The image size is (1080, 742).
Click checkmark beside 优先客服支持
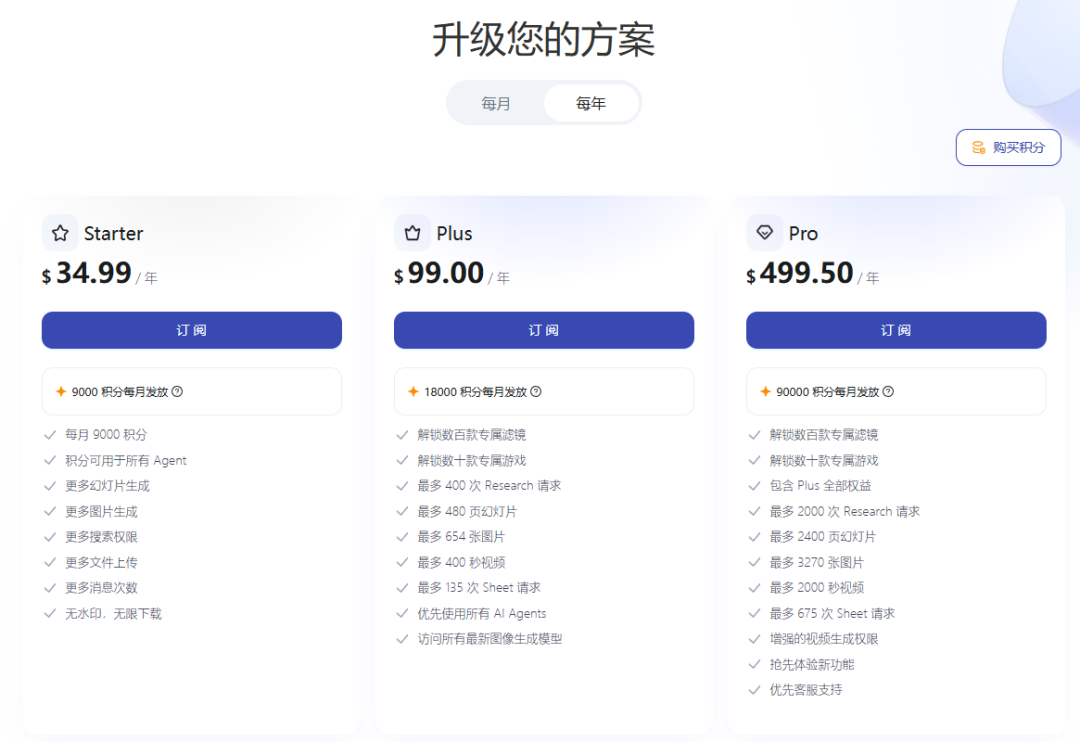tap(754, 690)
